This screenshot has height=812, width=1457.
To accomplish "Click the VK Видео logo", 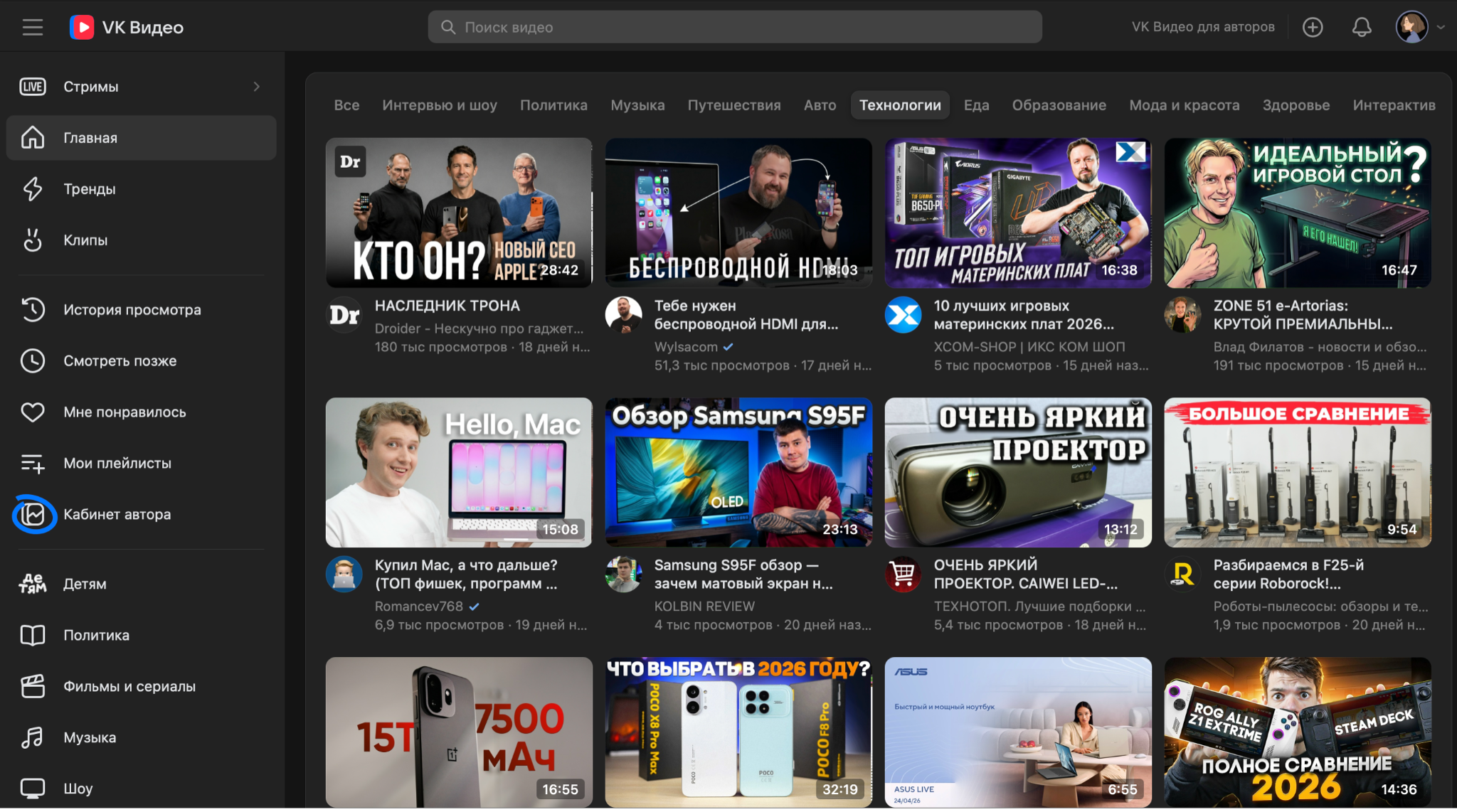I will tap(127, 27).
